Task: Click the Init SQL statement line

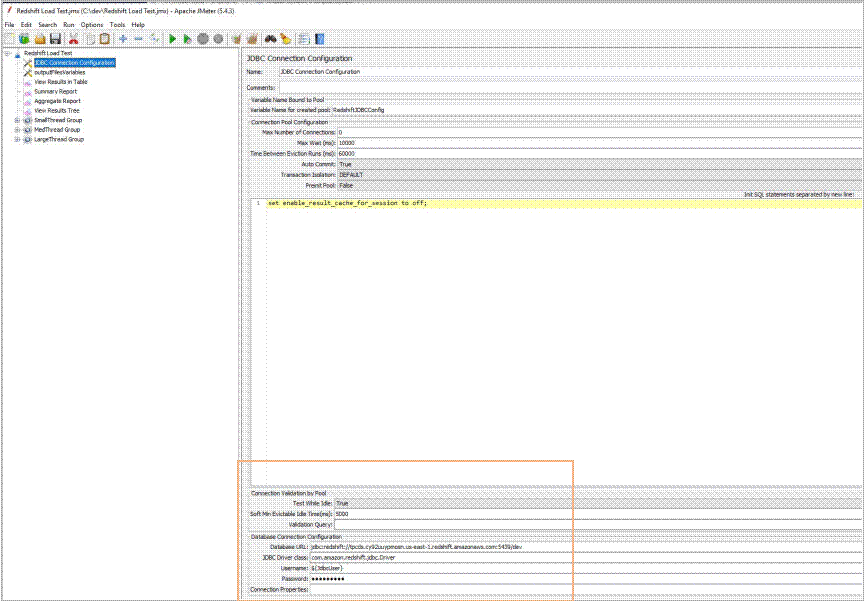Action: click(x=565, y=203)
